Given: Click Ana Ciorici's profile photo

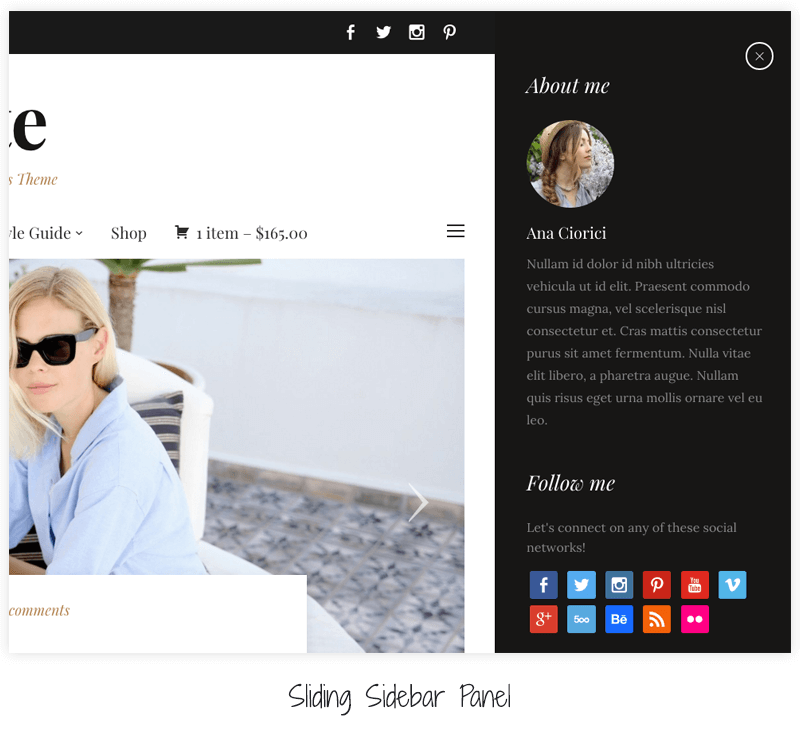Looking at the screenshot, I should [570, 164].
